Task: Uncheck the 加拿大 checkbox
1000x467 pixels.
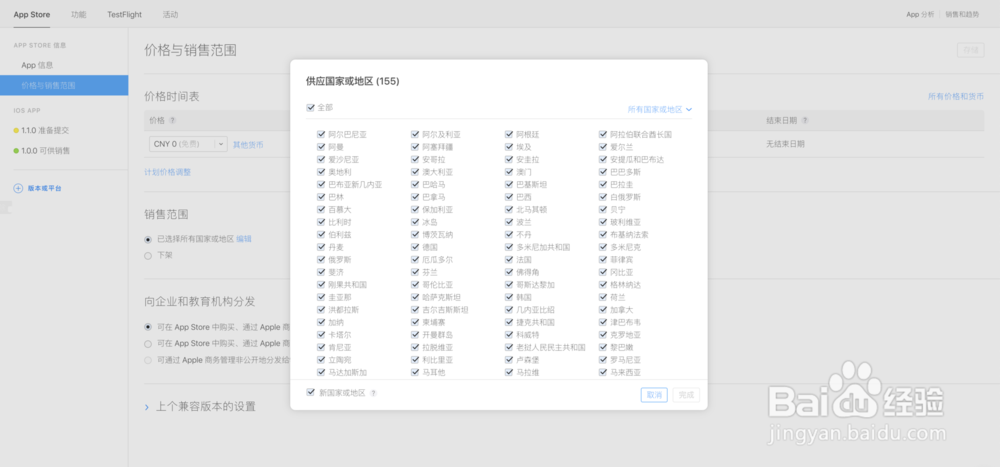Action: 603,309
